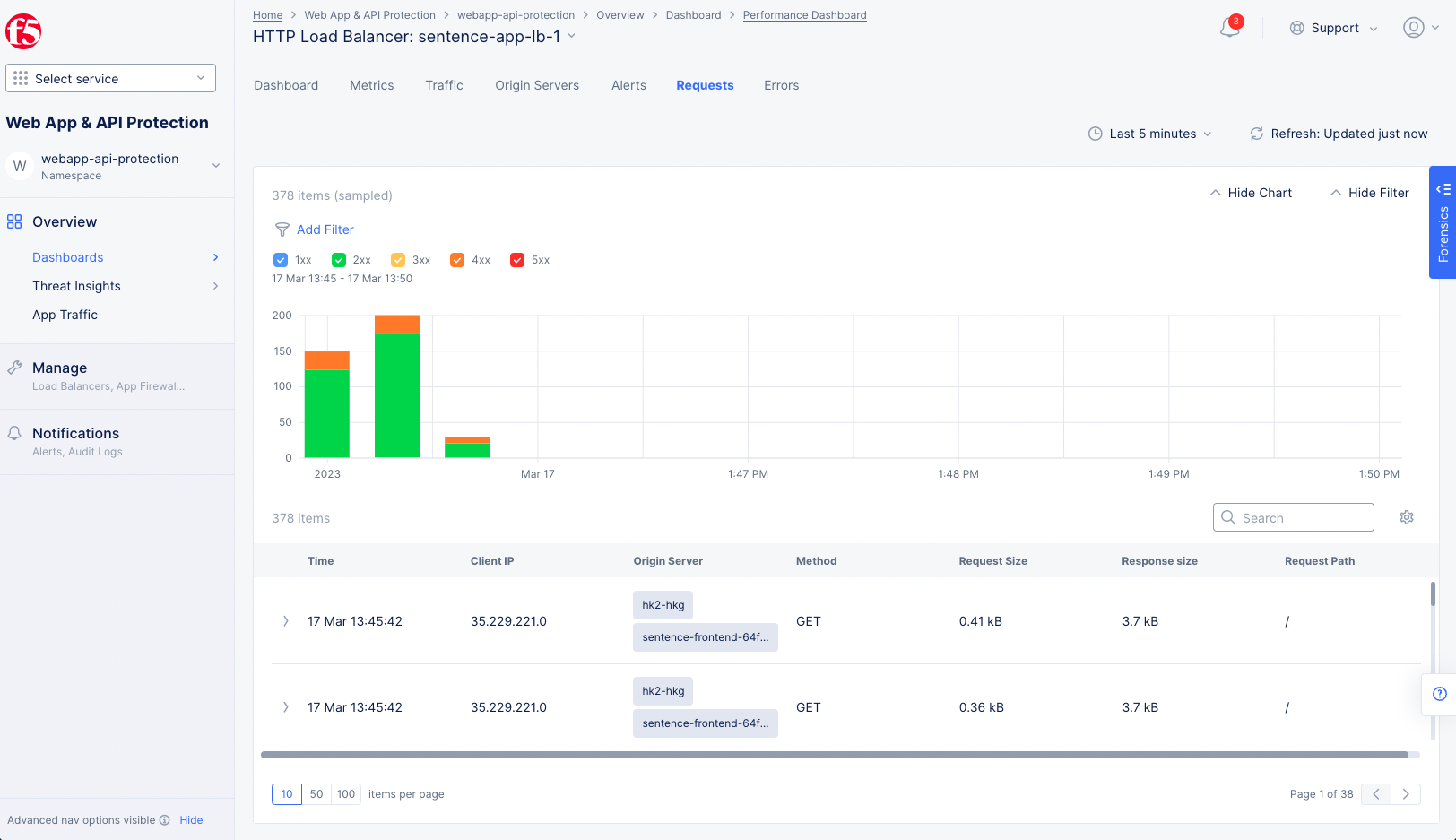1456x840 pixels.
Task: Disable the 5xx status code filter
Action: tap(517, 259)
